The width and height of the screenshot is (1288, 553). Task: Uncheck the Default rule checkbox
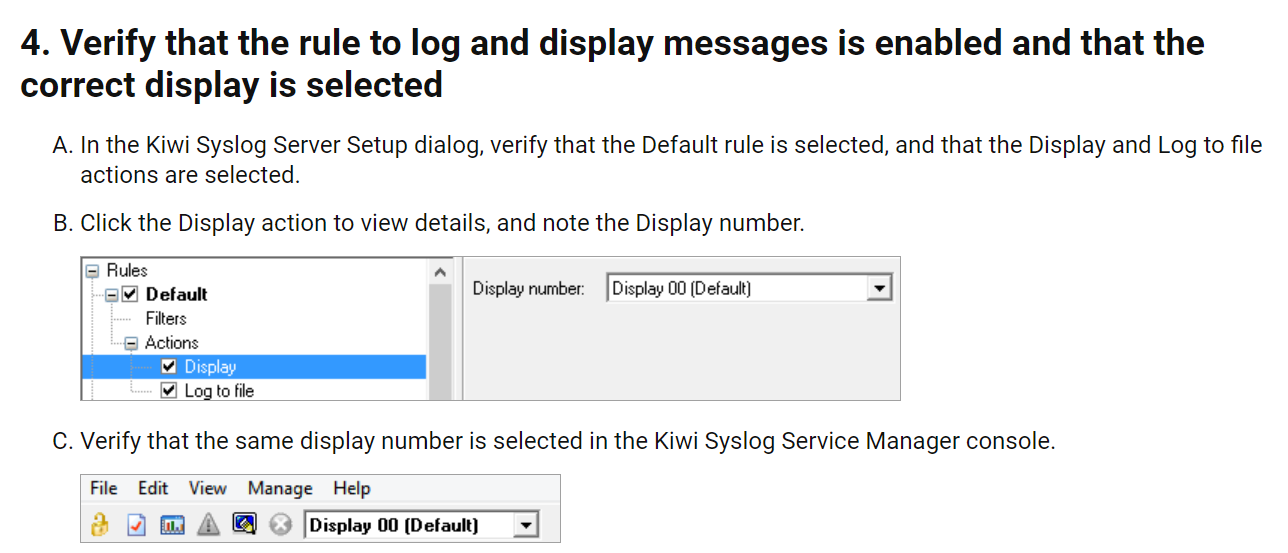pyautogui.click(x=130, y=294)
